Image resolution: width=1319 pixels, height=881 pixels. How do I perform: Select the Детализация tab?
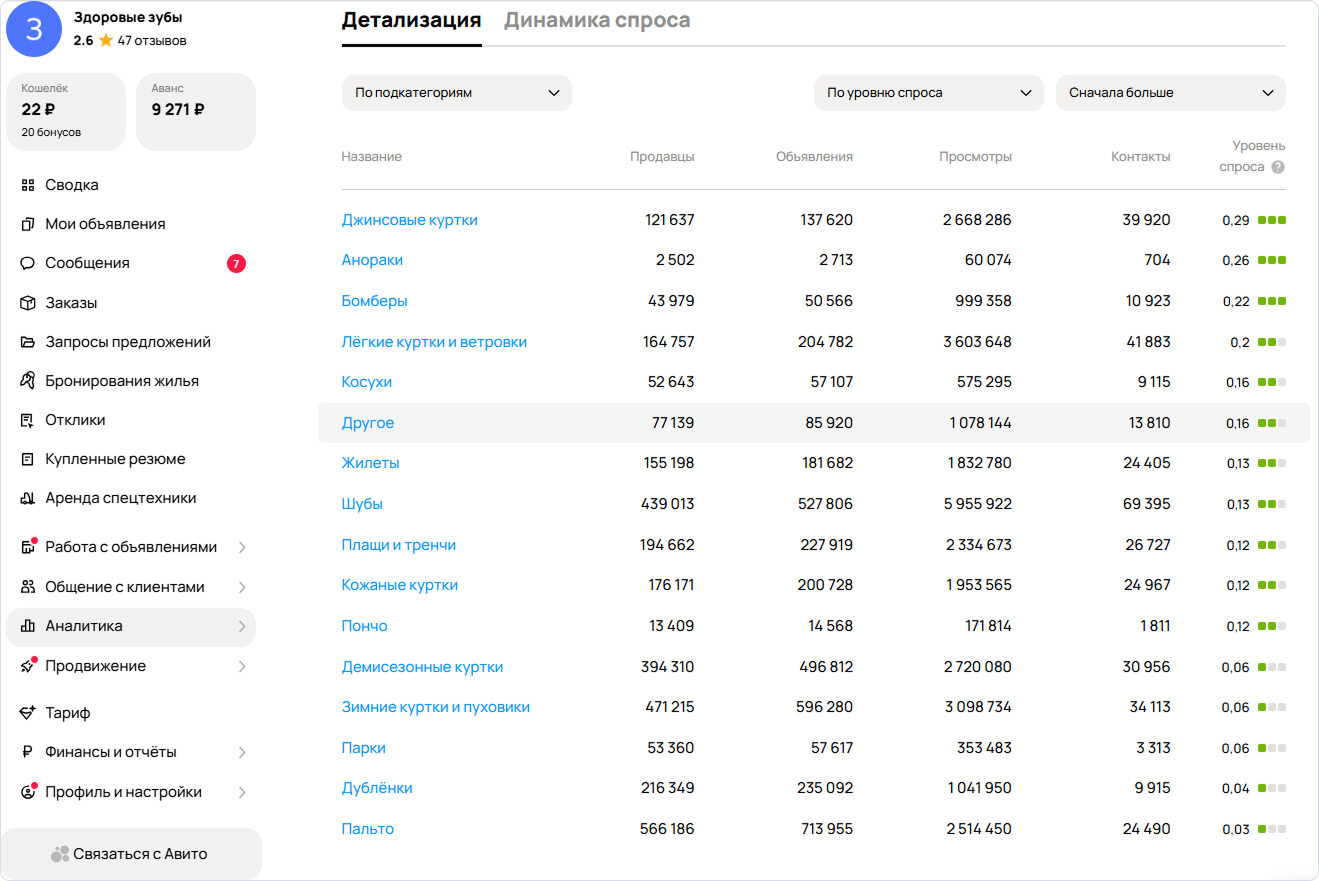[x=411, y=21]
